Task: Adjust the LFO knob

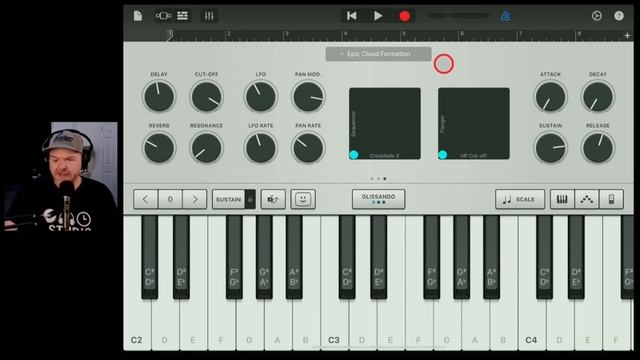Action: 260,97
